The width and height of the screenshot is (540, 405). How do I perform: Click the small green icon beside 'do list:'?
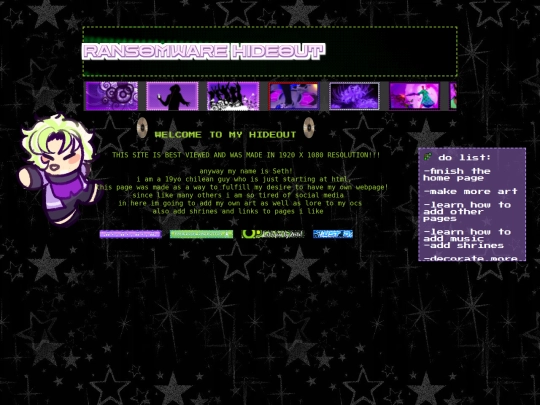(x=427, y=157)
